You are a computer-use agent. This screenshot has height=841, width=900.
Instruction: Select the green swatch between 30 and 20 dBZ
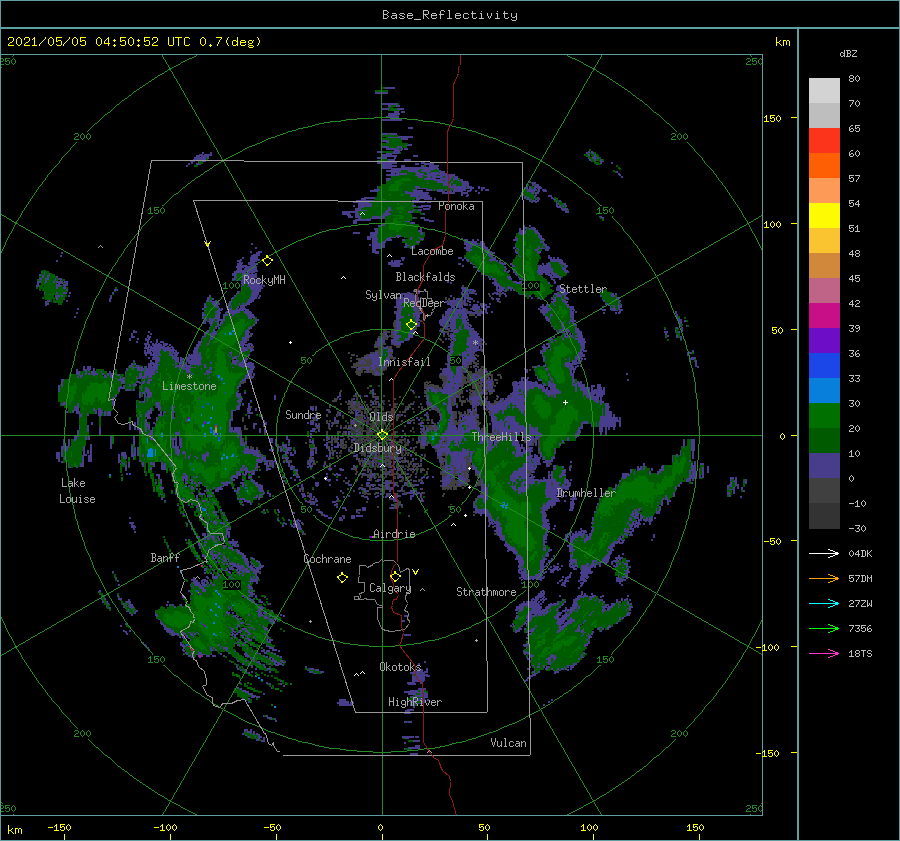[824, 416]
